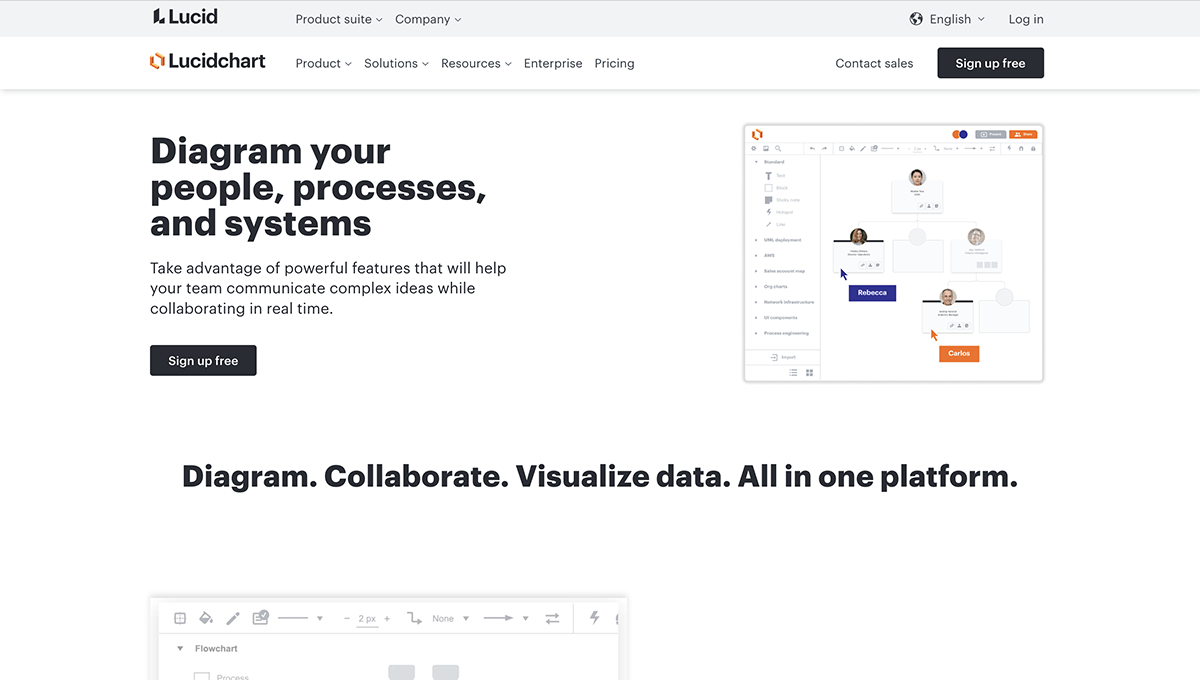Open the line style dropdown next to the line icon
The width and height of the screenshot is (1200, 680).
[x=320, y=618]
